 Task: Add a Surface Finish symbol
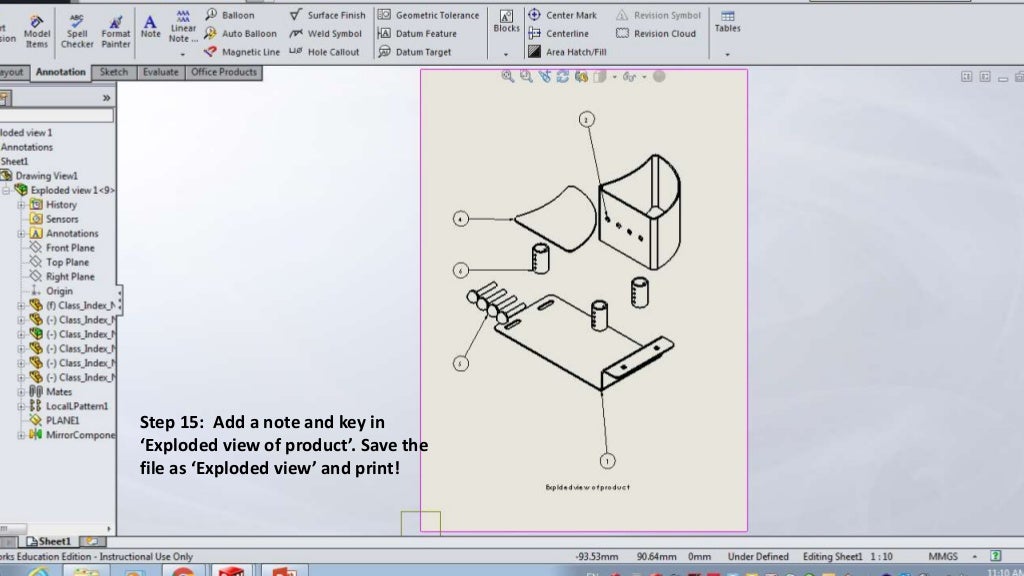point(327,15)
